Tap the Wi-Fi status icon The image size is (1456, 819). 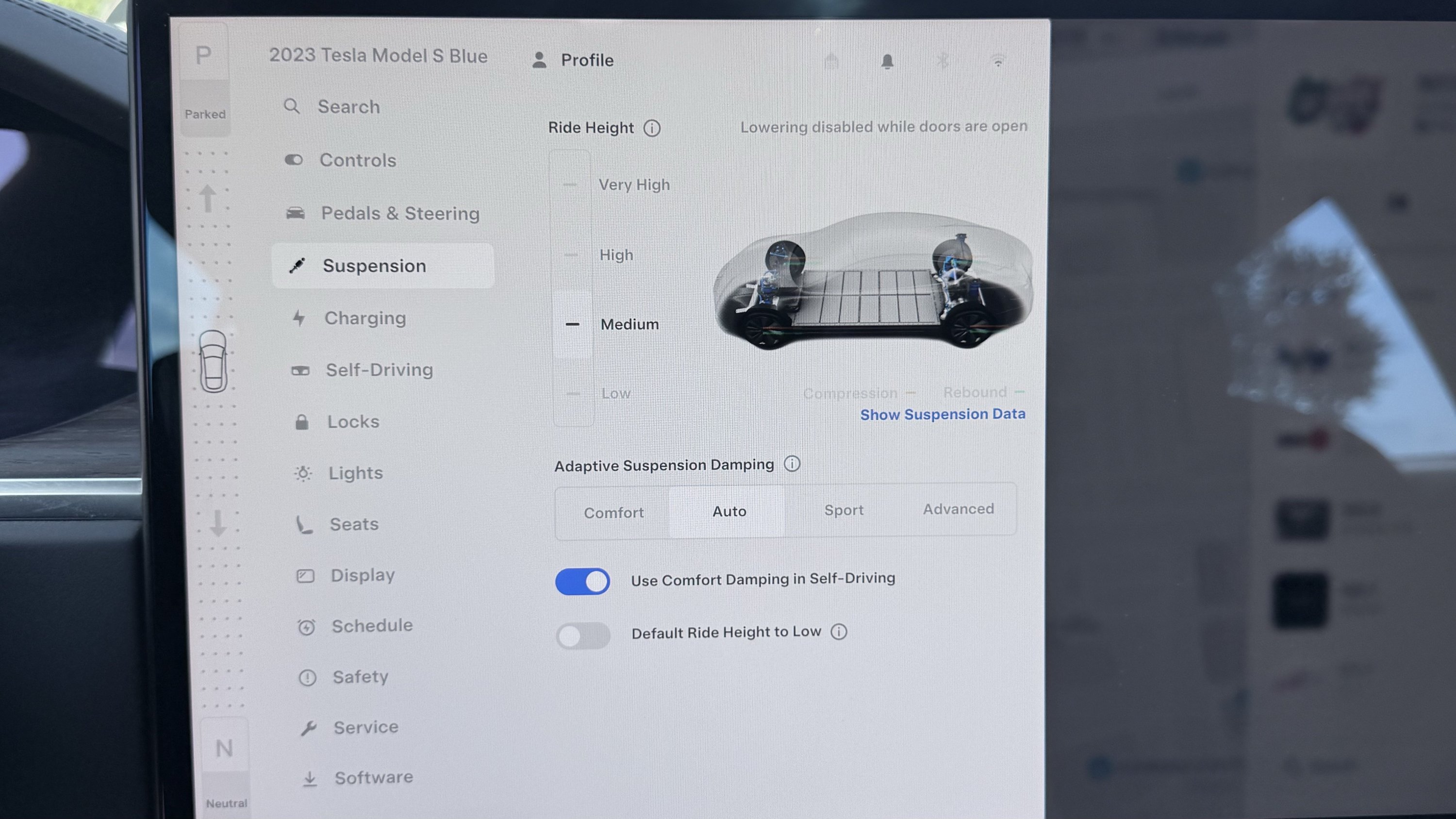[998, 61]
